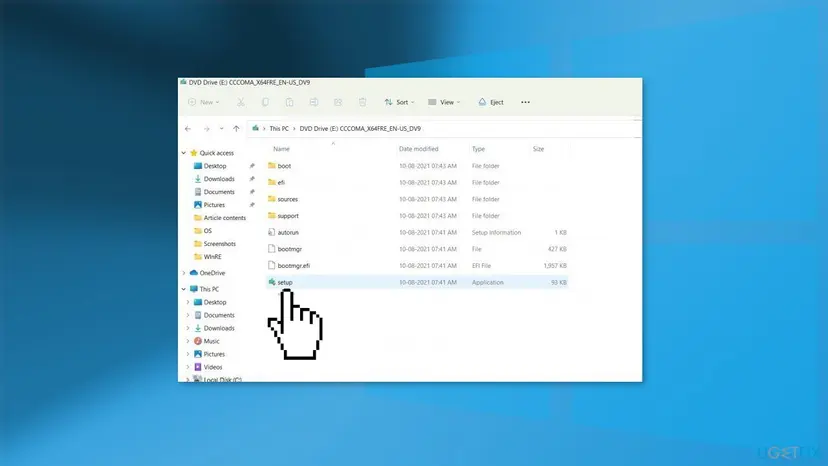Select the sources folder
The width and height of the screenshot is (828, 466).
point(417,199)
